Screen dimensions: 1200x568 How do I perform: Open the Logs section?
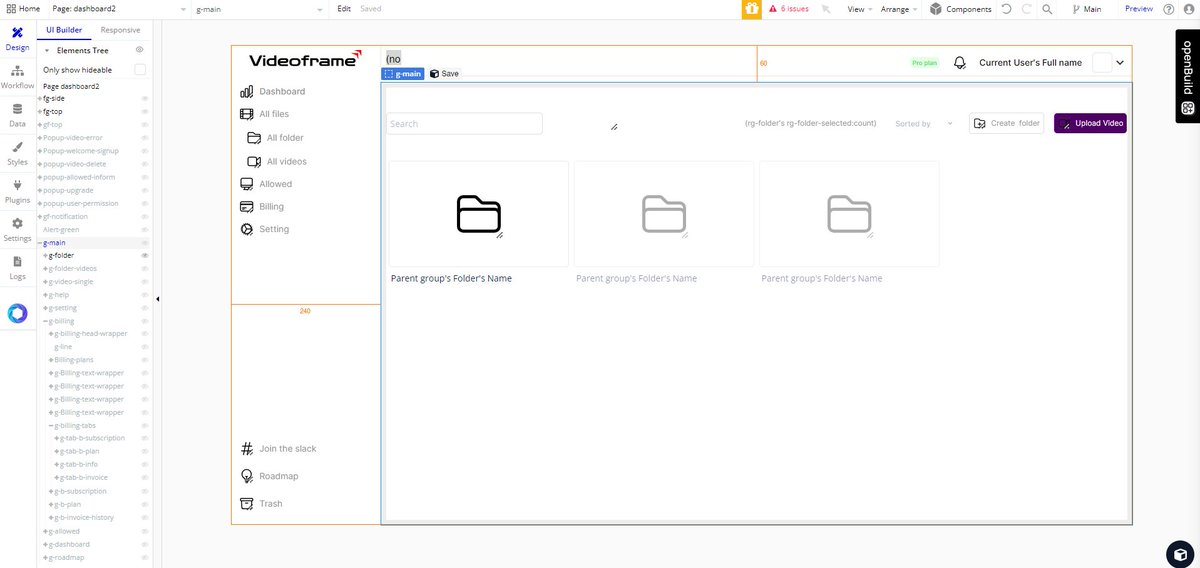pyautogui.click(x=17, y=267)
